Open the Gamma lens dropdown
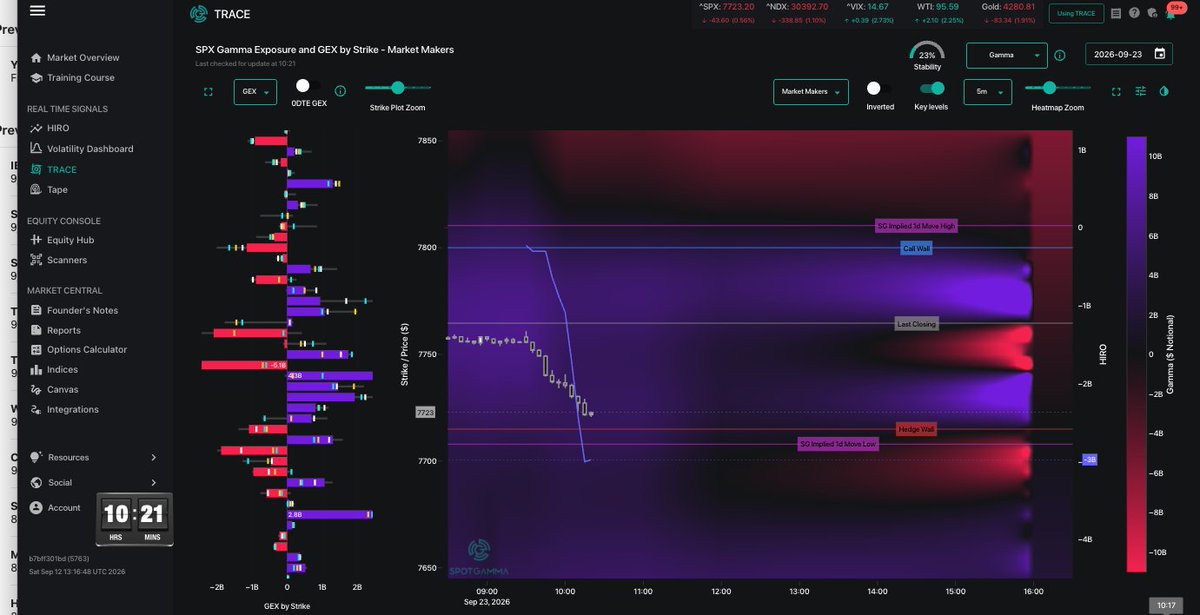The image size is (1200, 615). (1007, 56)
